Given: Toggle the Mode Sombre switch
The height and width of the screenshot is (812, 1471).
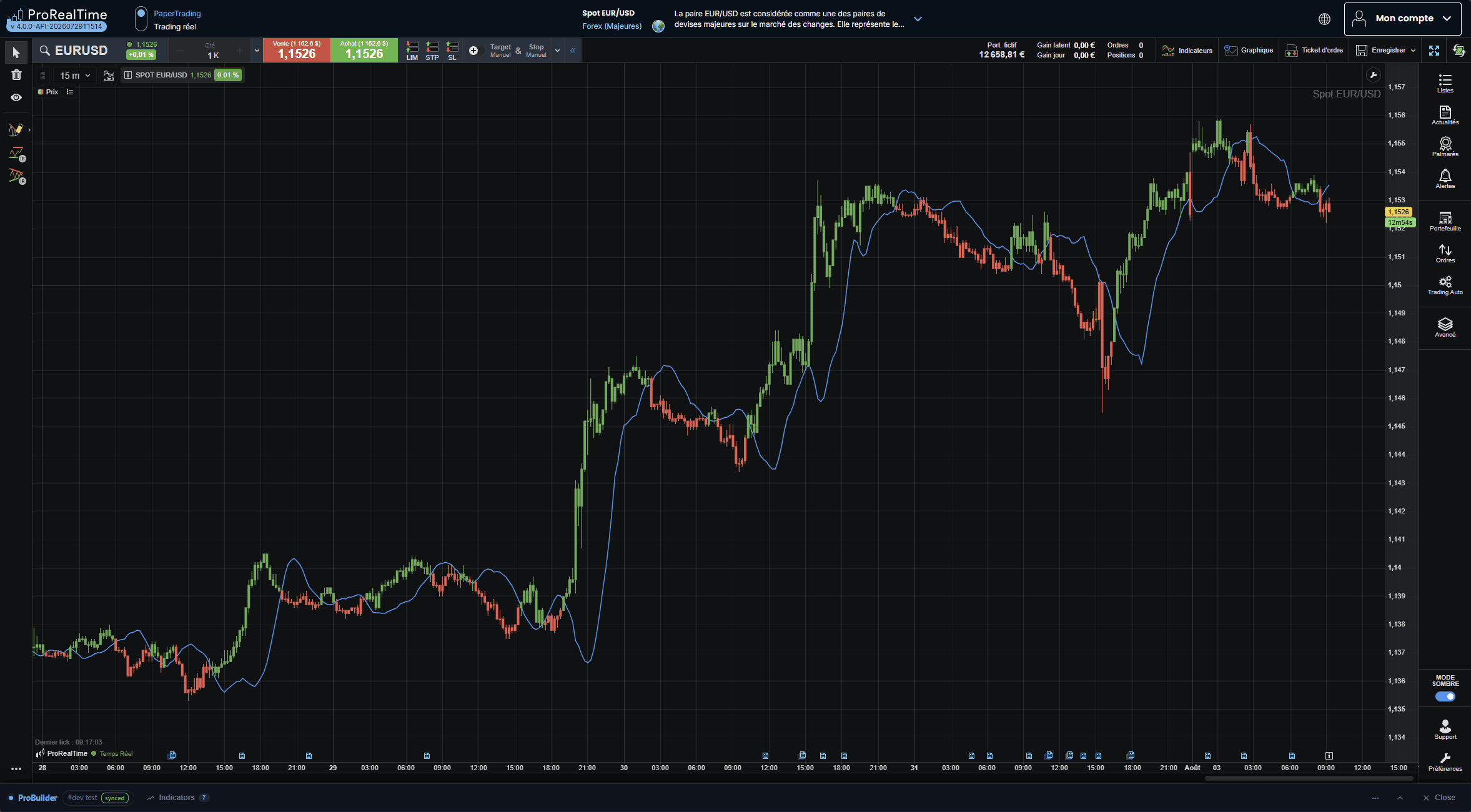Looking at the screenshot, I should (x=1445, y=696).
